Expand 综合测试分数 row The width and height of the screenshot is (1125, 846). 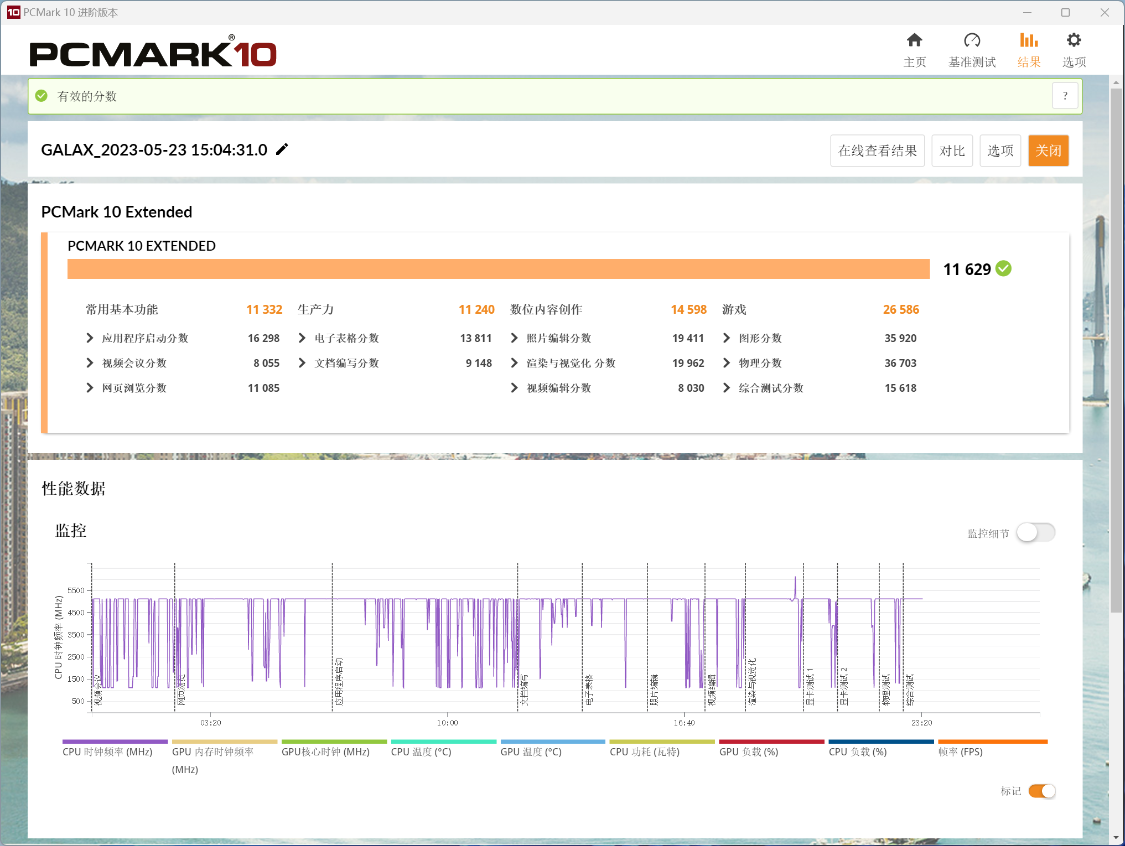[x=727, y=388]
